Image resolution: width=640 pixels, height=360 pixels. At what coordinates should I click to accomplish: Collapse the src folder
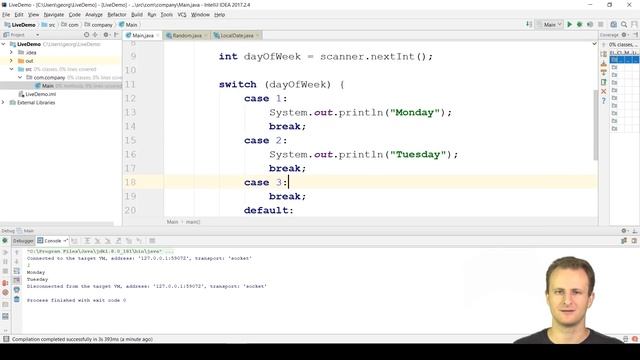(x=11, y=69)
